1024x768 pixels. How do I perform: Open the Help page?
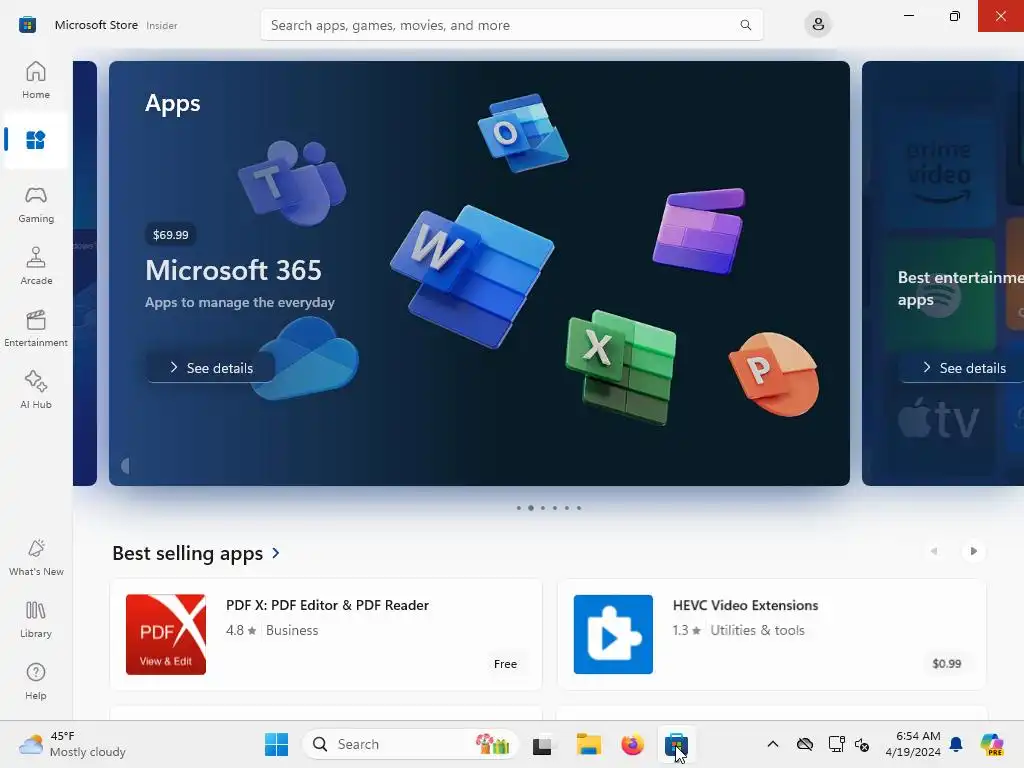tap(36, 681)
